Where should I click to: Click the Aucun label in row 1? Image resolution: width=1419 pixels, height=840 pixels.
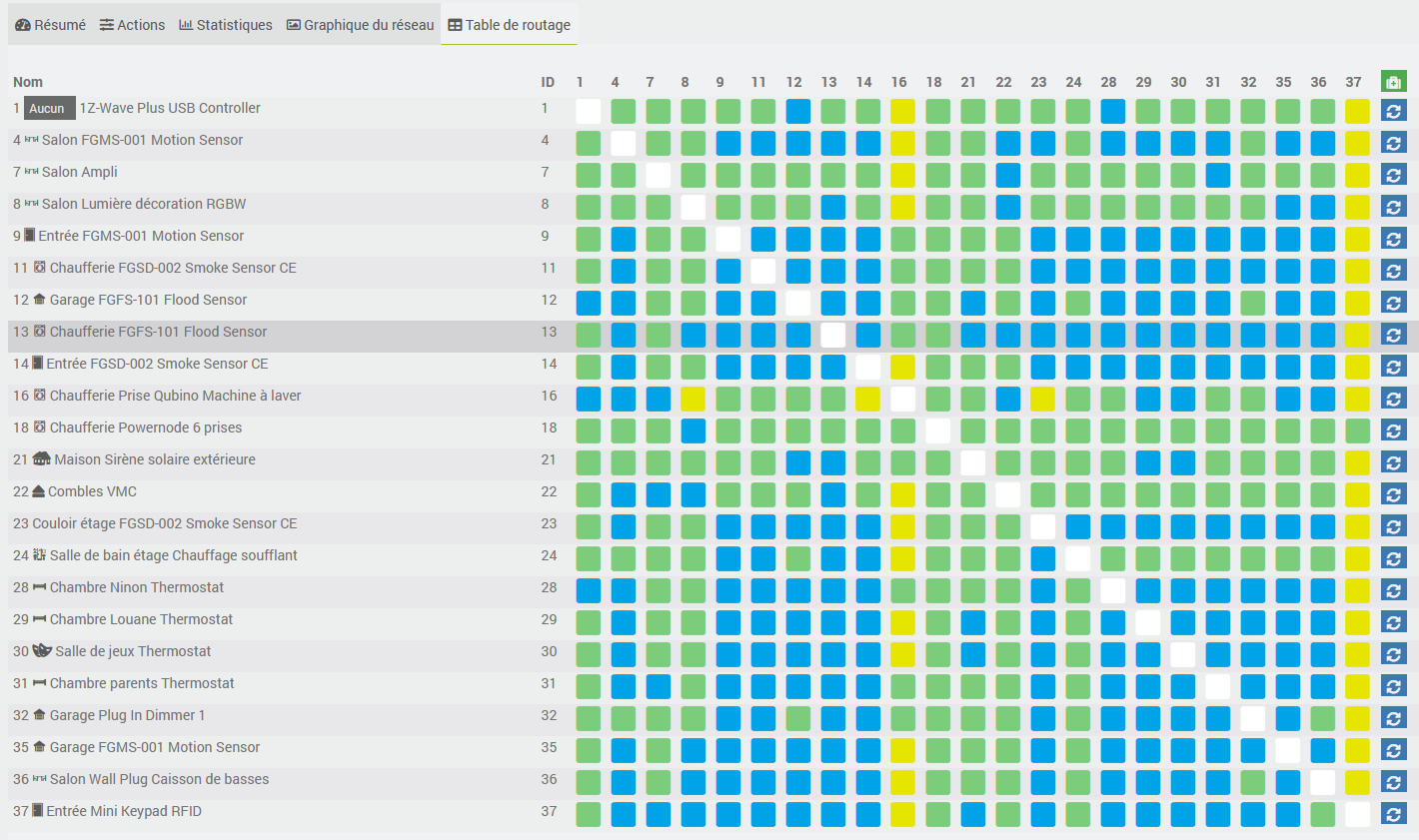(x=49, y=108)
